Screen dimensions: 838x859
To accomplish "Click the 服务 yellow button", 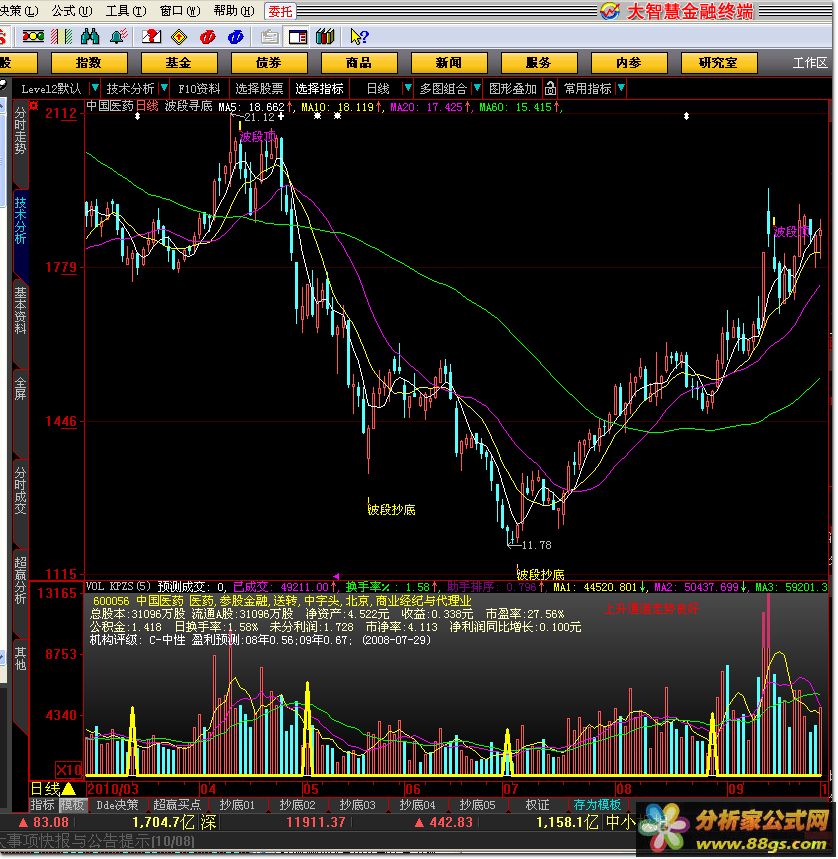I will point(538,62).
